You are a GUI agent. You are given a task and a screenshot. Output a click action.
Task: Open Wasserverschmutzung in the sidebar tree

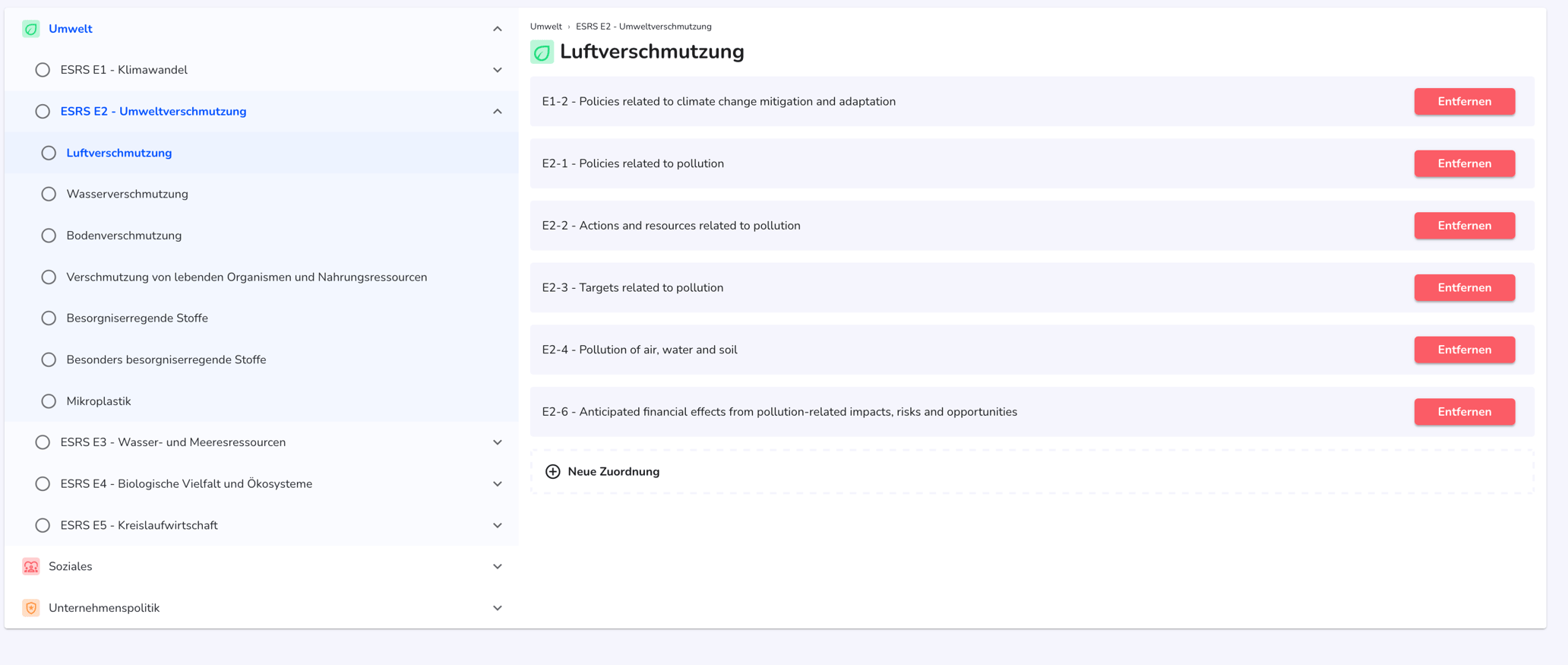pyautogui.click(x=127, y=194)
